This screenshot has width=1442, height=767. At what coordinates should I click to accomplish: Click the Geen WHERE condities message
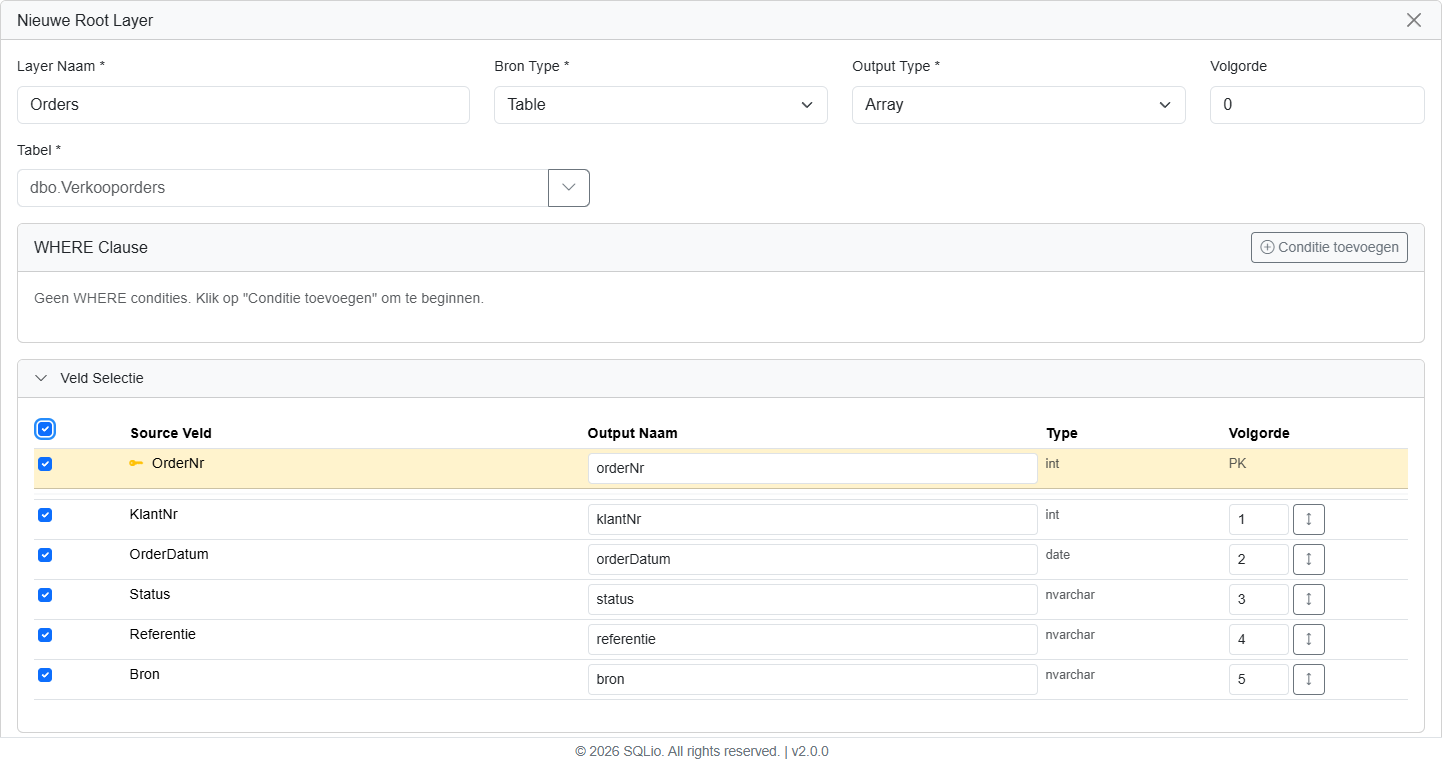(x=259, y=298)
